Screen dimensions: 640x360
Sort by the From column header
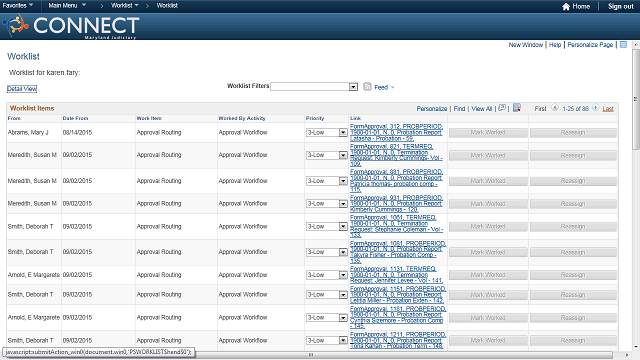point(14,118)
